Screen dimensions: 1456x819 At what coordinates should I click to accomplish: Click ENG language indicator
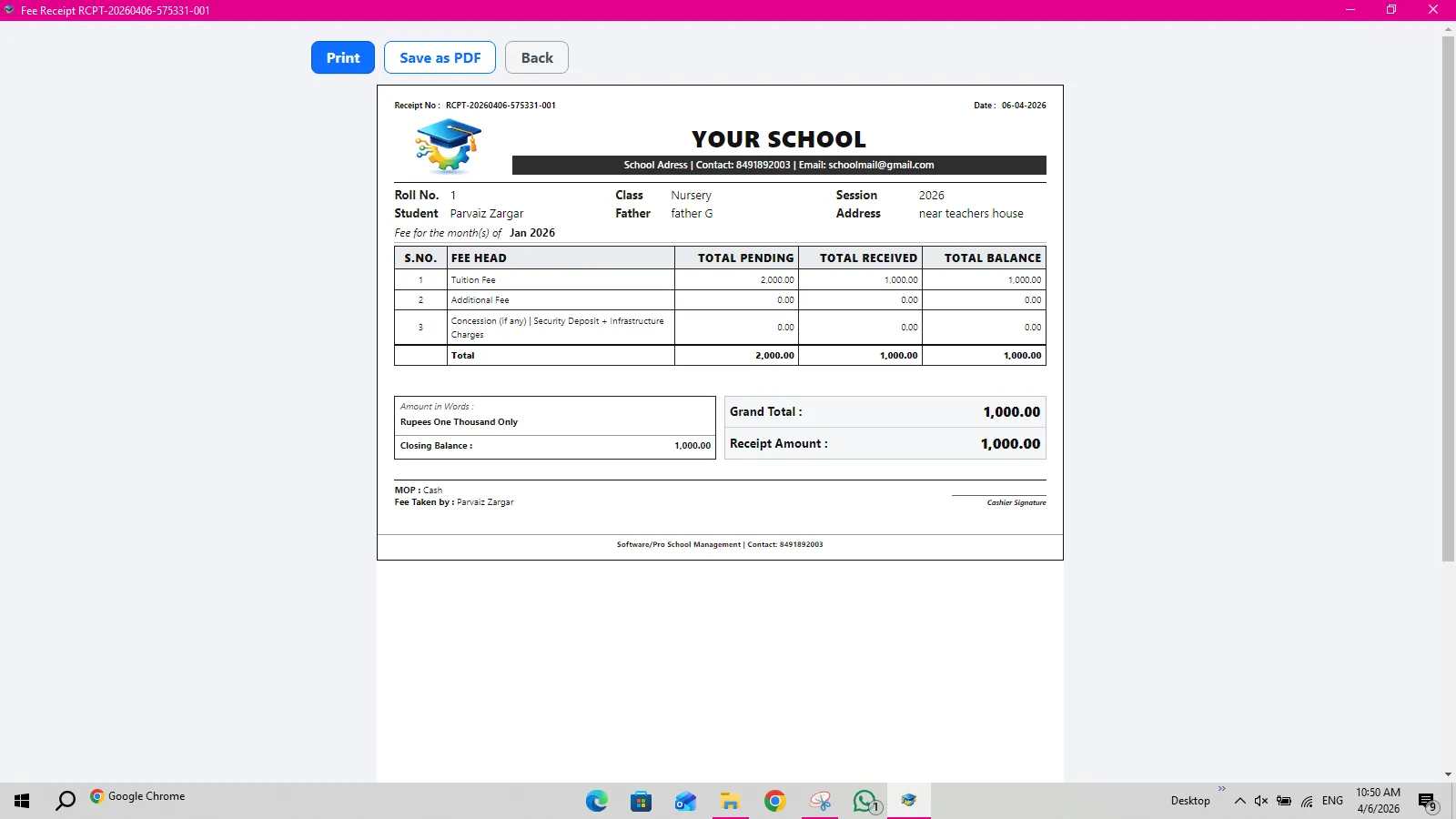1332,801
